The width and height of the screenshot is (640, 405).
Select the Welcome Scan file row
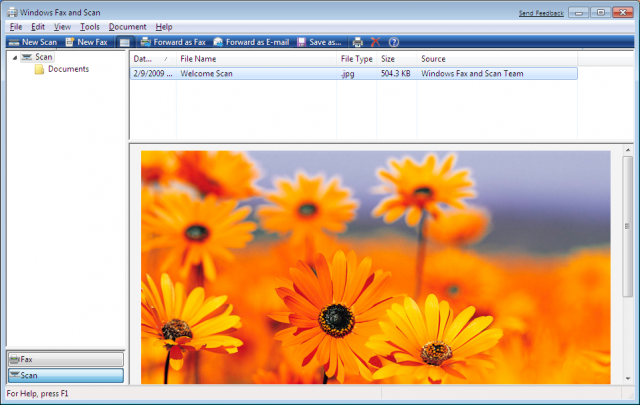coord(353,73)
